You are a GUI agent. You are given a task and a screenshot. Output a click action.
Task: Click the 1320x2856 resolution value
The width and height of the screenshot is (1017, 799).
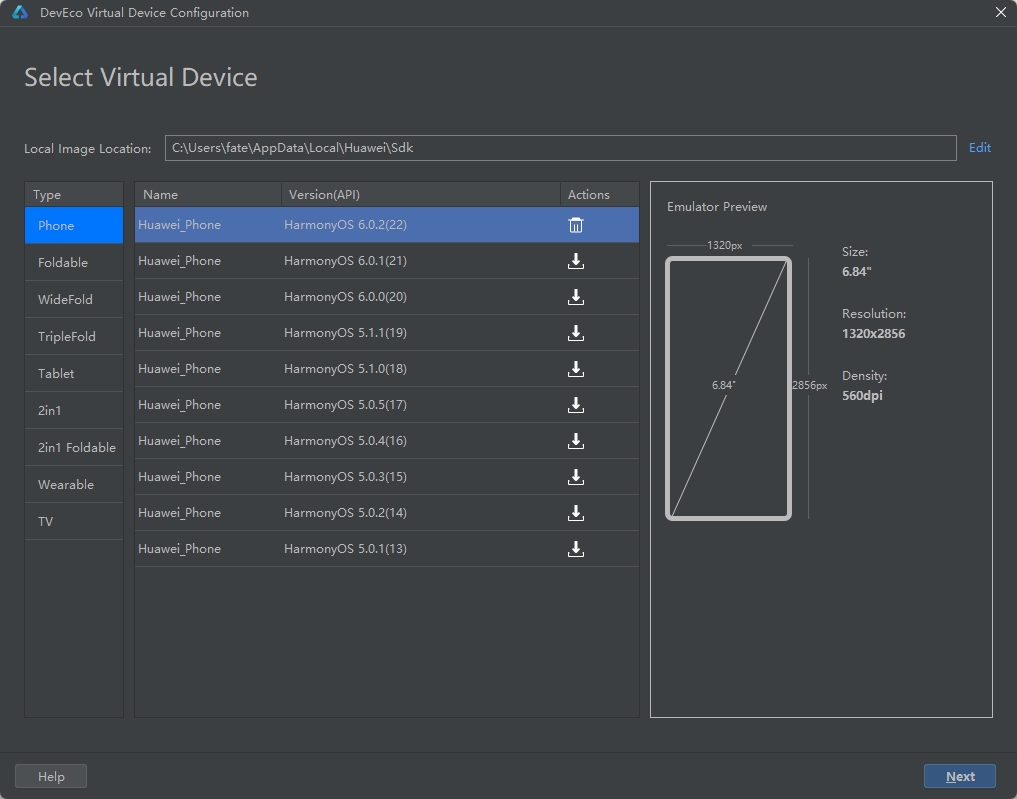[x=874, y=334]
